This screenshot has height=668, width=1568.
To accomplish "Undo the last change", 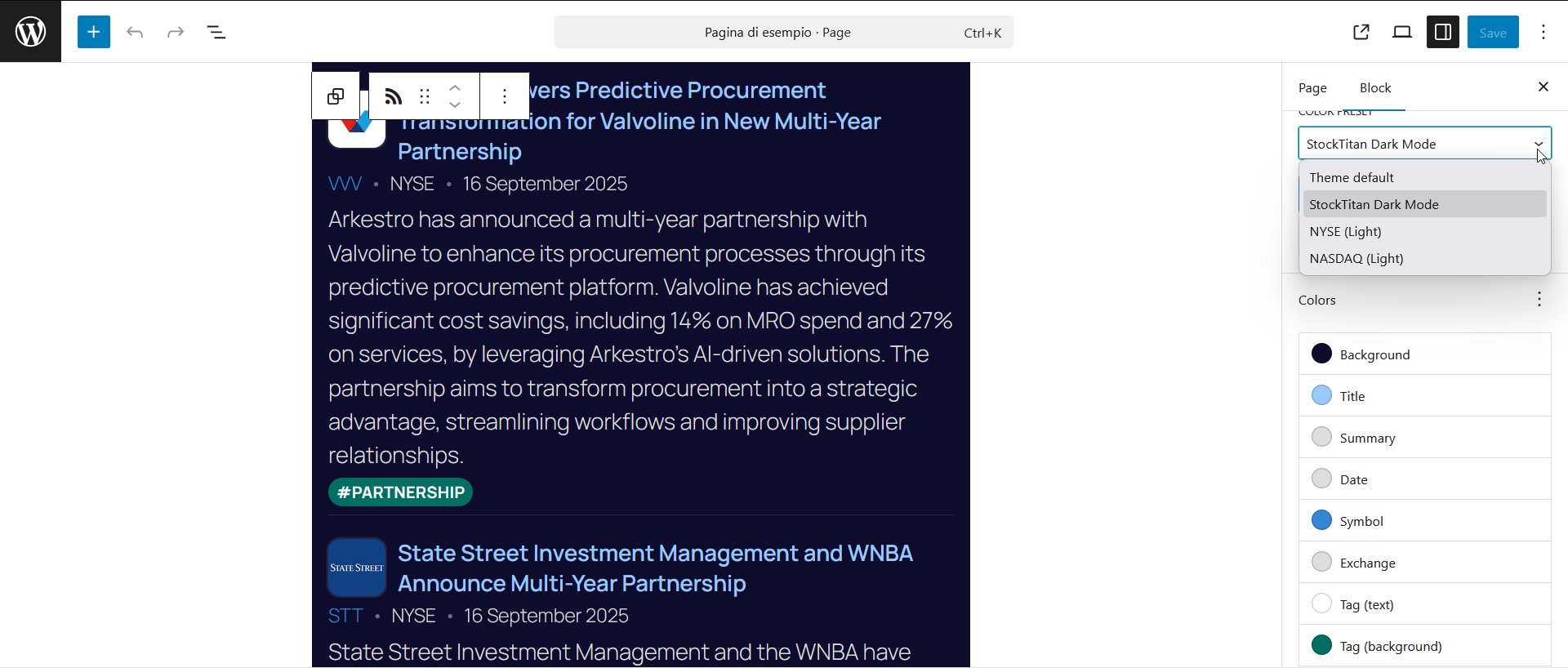I will [135, 32].
